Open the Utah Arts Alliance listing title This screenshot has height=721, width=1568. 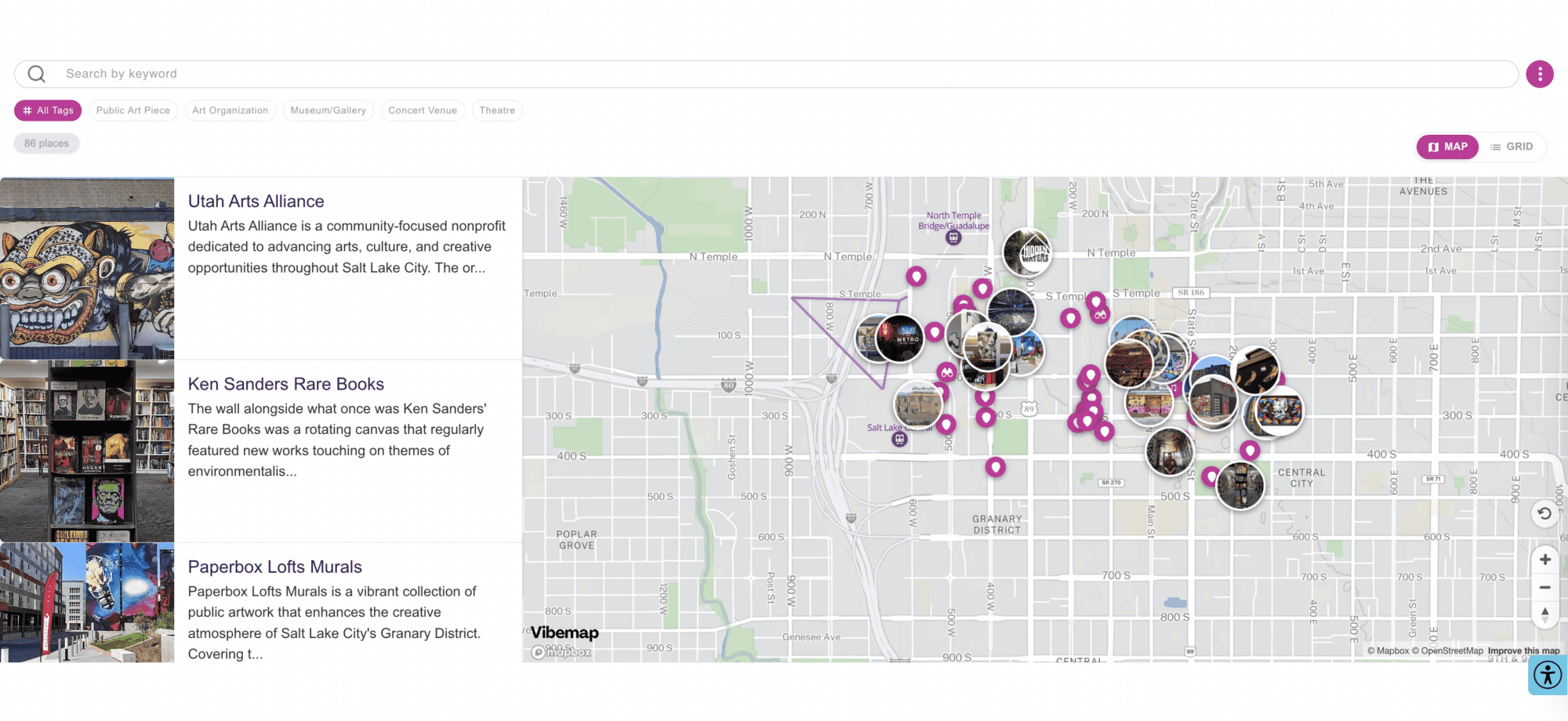pyautogui.click(x=256, y=201)
